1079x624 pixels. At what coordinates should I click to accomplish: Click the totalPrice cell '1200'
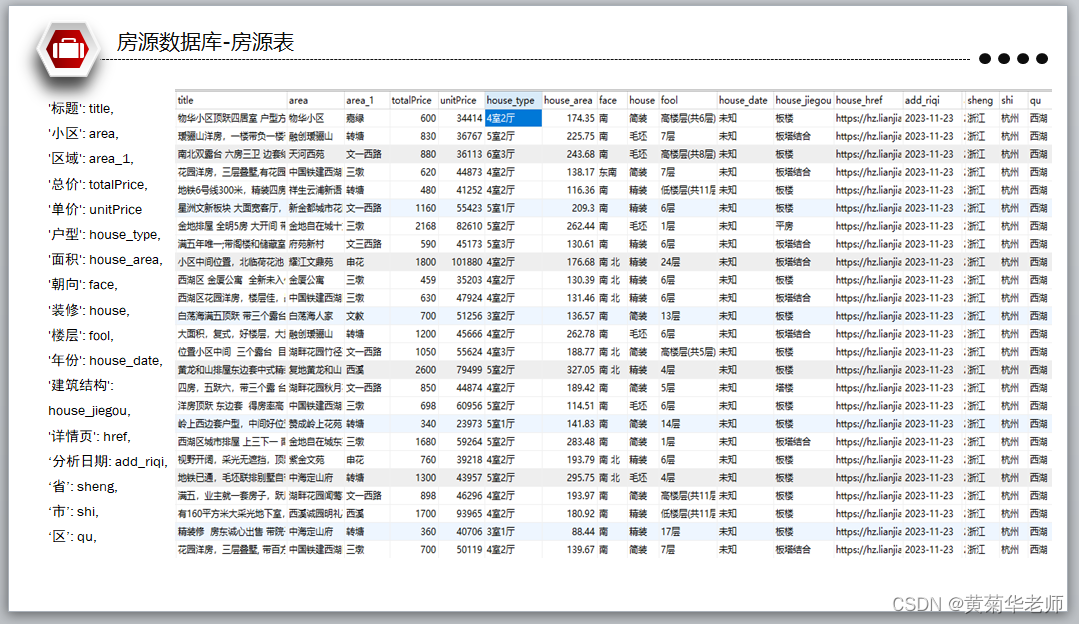425,334
